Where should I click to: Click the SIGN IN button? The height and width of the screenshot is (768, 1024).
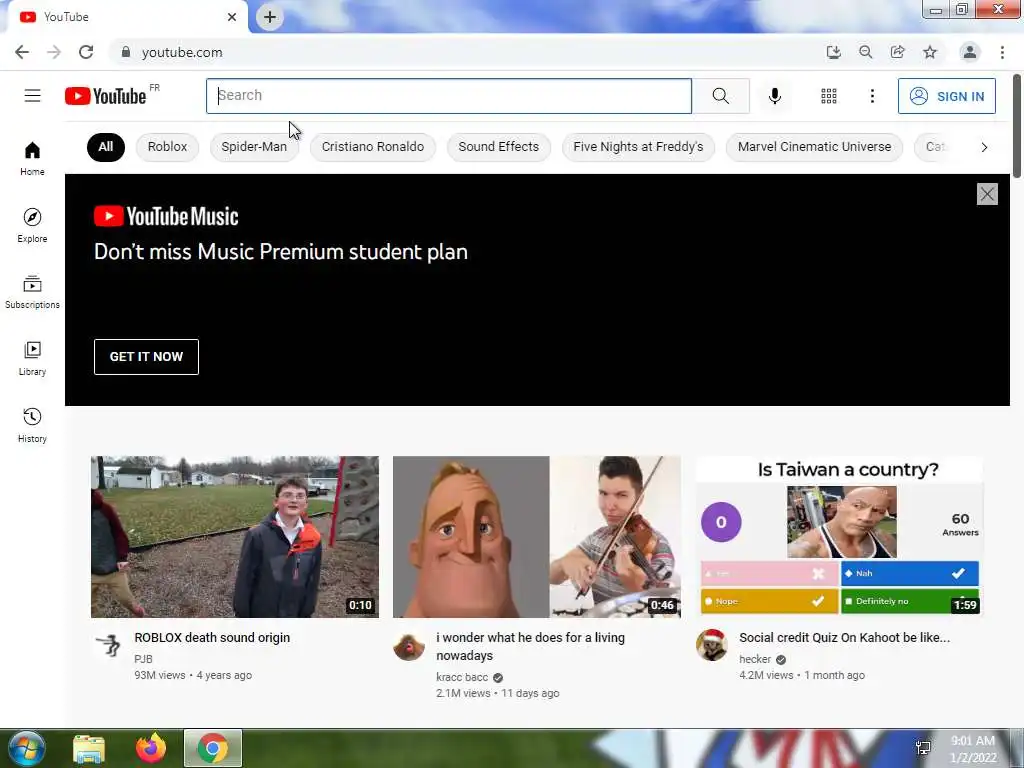tap(946, 96)
